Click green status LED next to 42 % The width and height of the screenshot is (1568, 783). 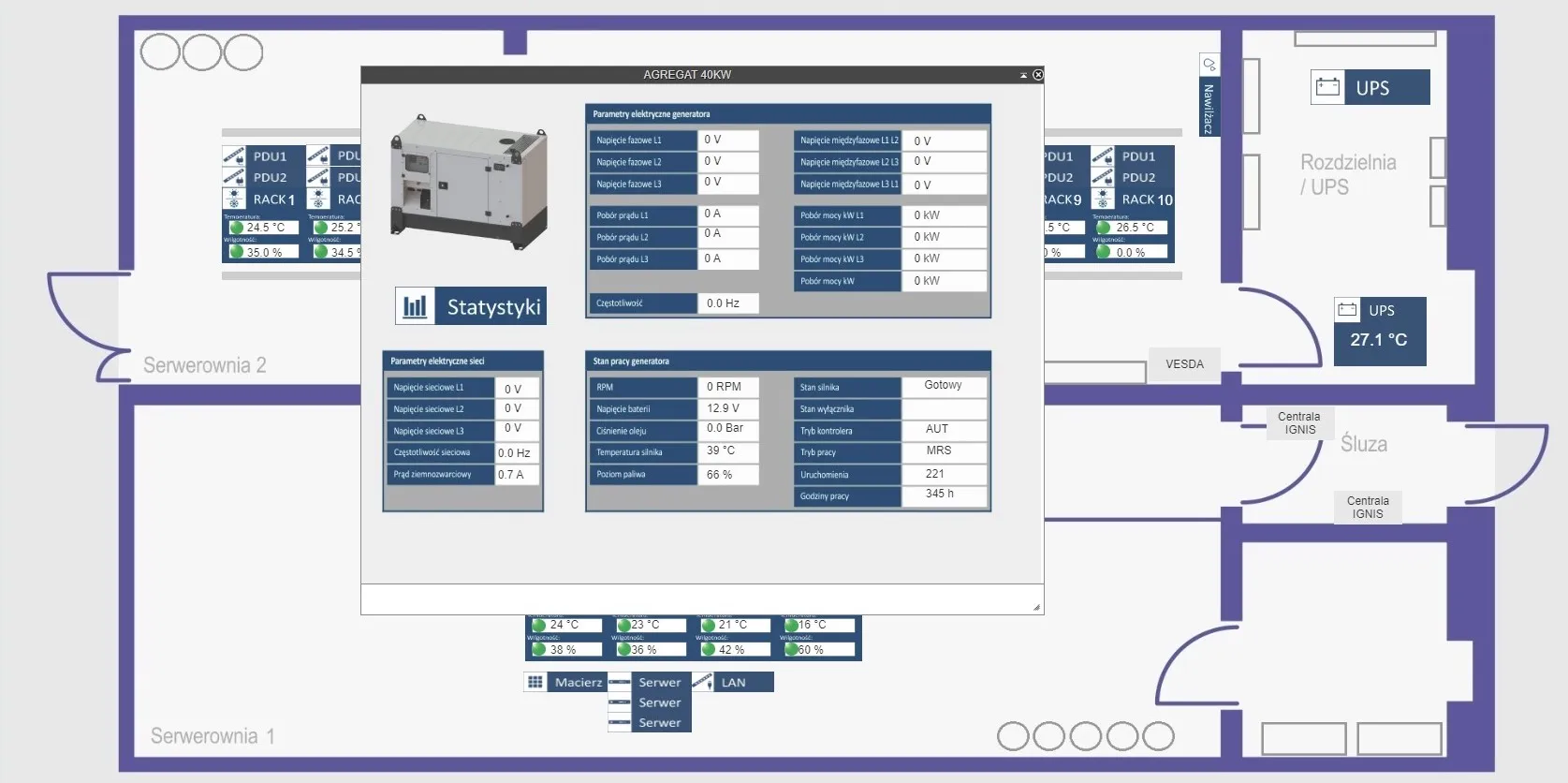coord(708,649)
